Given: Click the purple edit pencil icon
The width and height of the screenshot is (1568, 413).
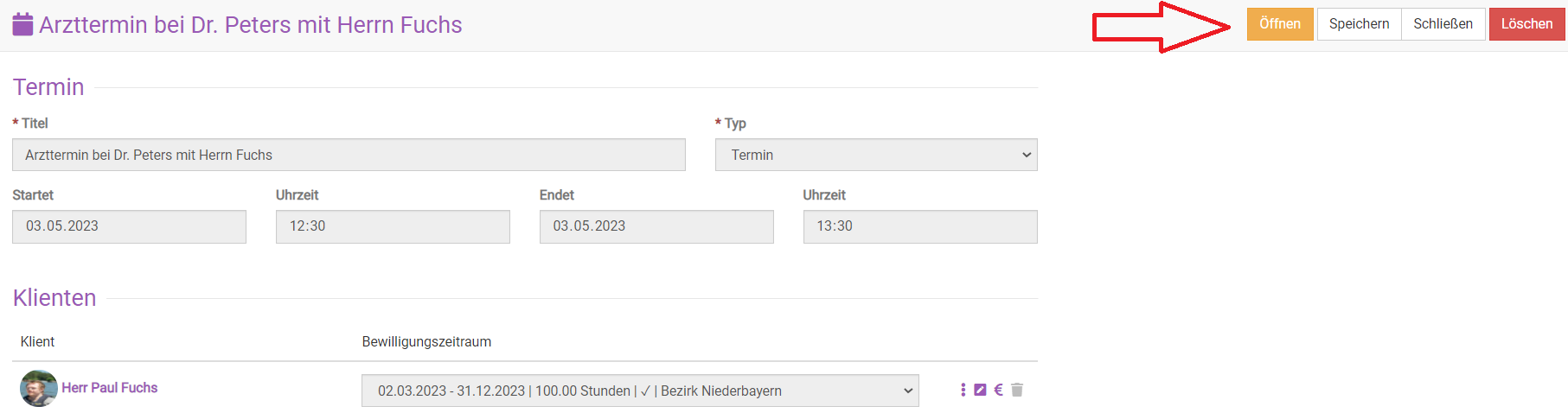Looking at the screenshot, I should coord(980,390).
